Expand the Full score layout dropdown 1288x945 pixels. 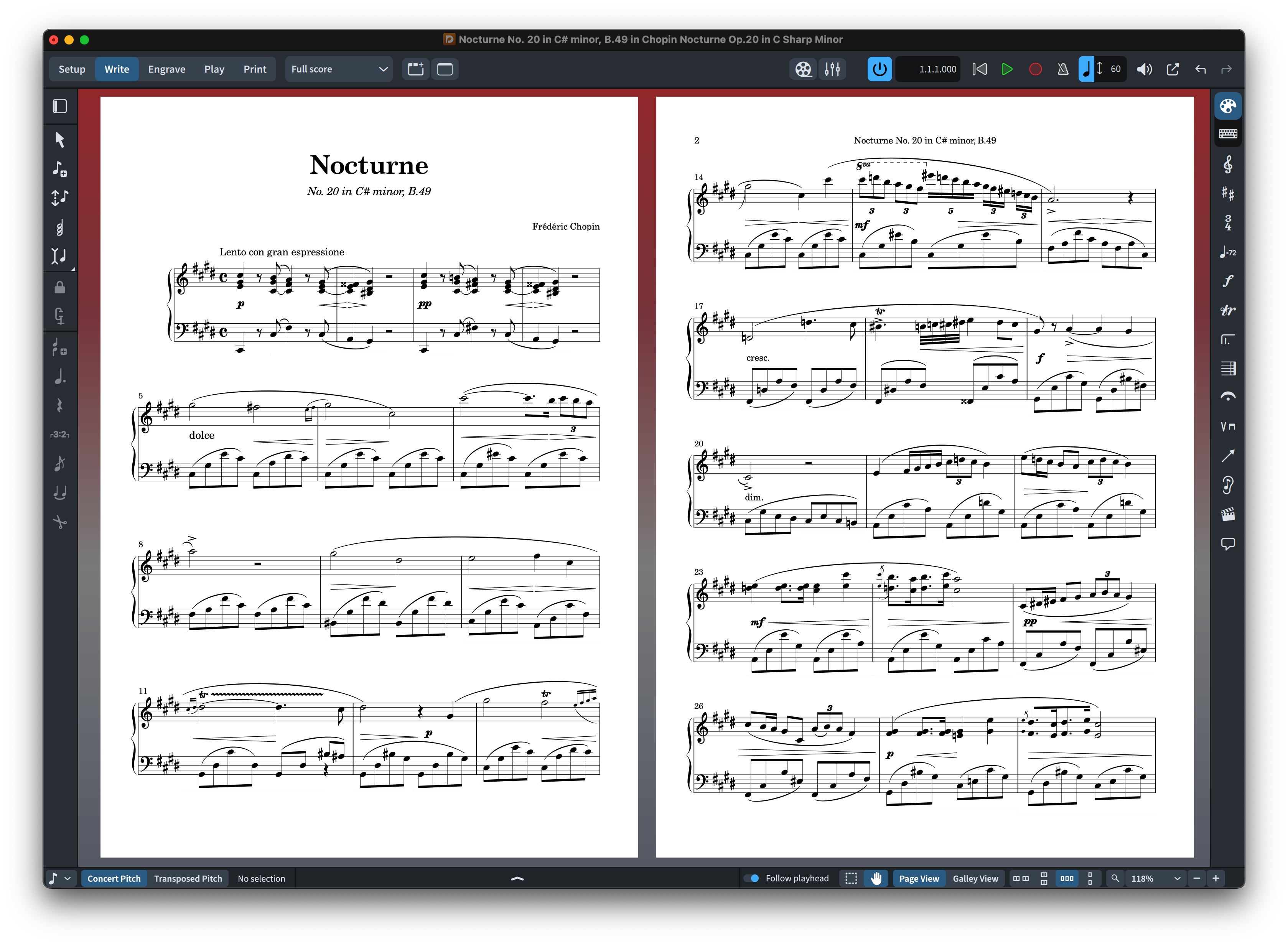(339, 69)
